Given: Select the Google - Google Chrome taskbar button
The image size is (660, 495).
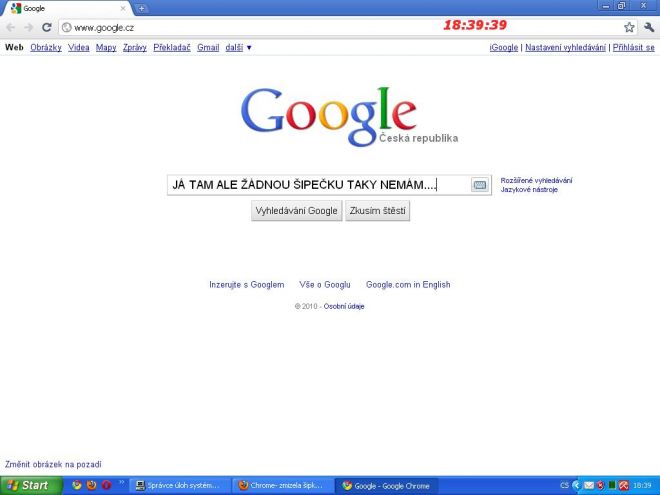Looking at the screenshot, I should click(386, 486).
